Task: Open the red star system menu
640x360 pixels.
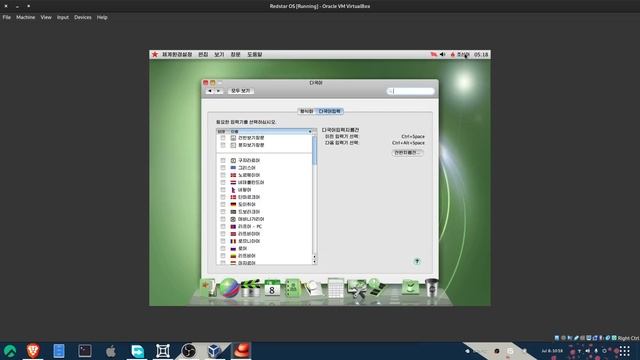Action: [155, 54]
